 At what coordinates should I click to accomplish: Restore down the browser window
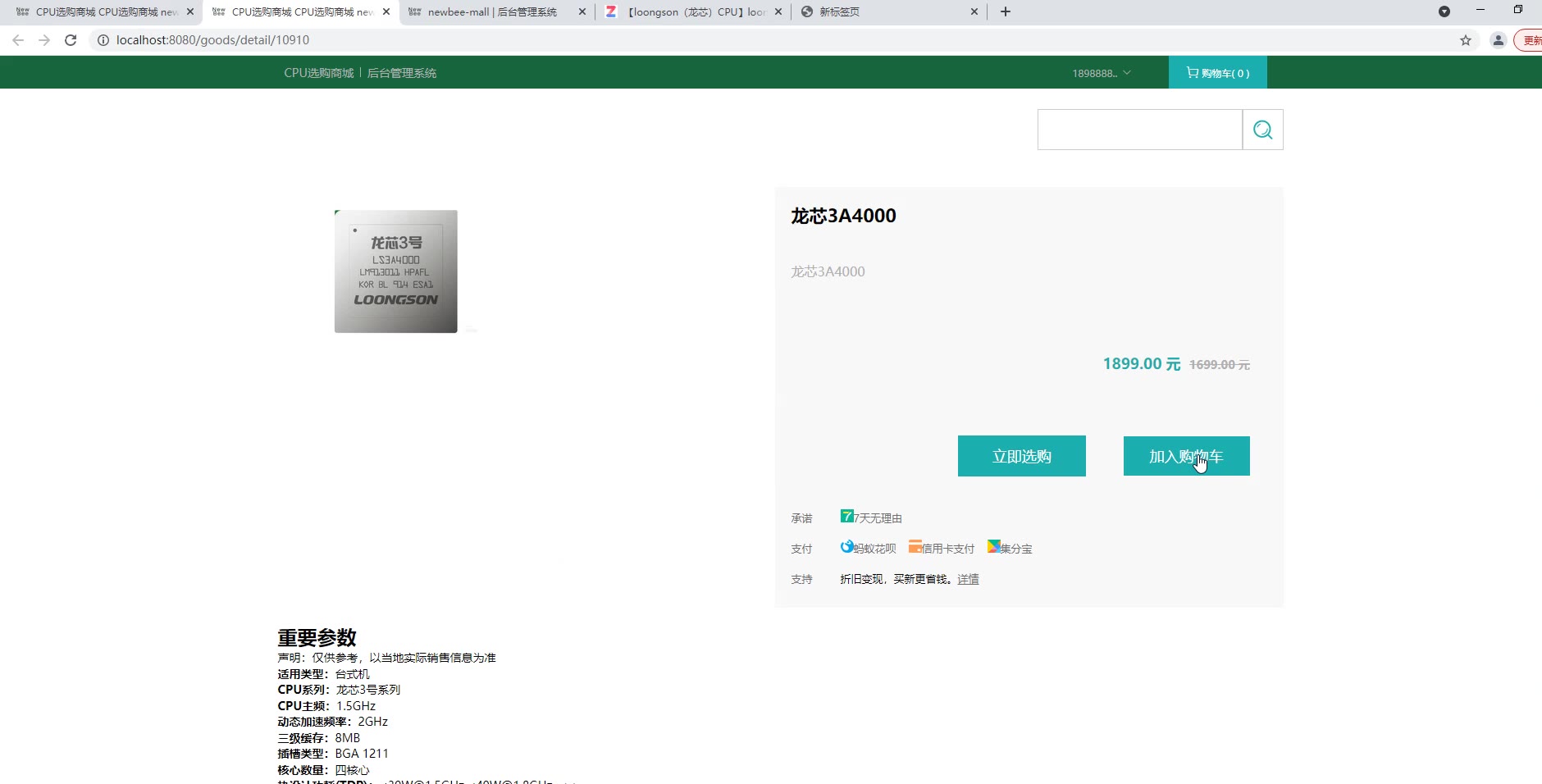click(1518, 10)
